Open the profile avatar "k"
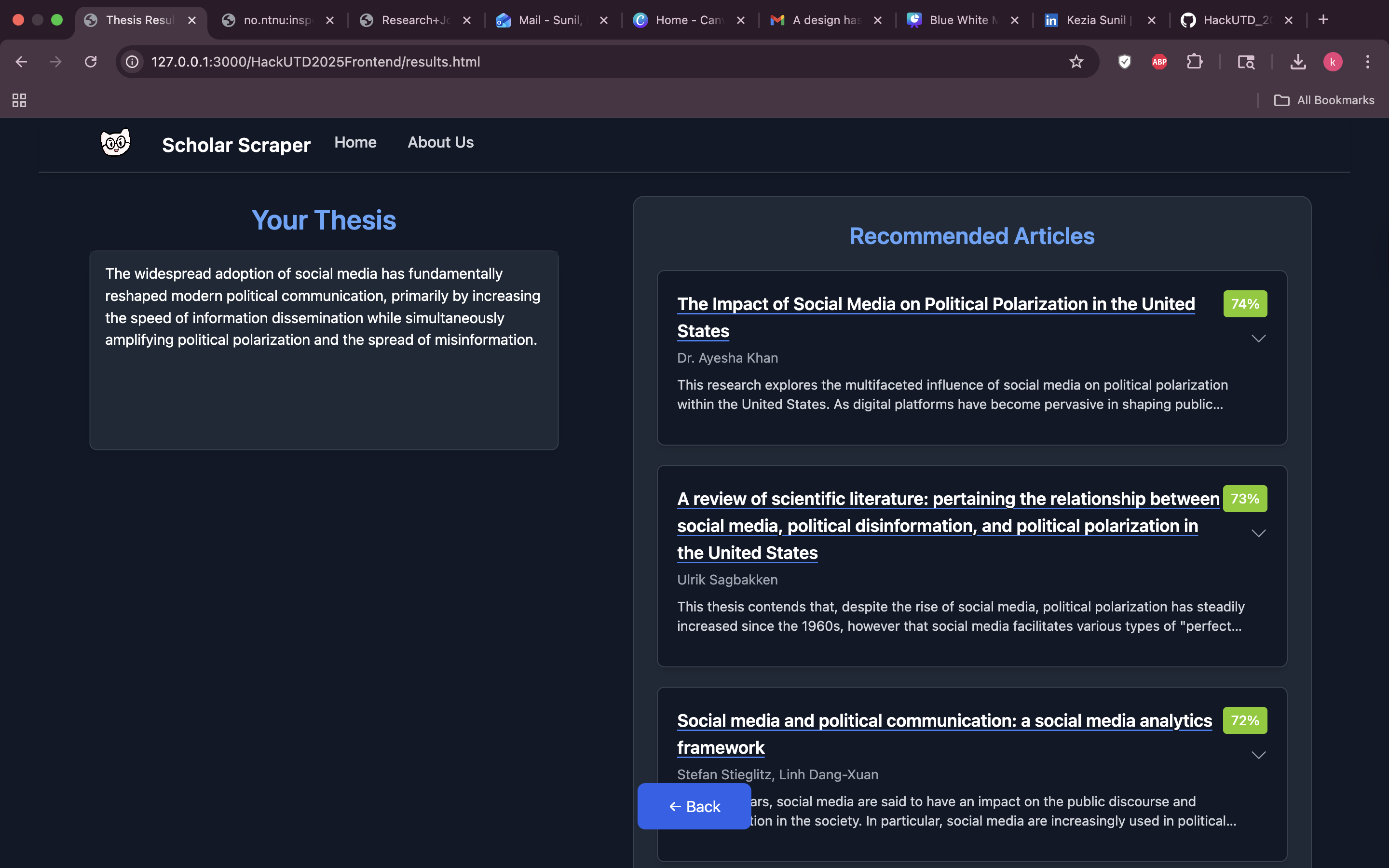Screen dimensions: 1389x868 tap(1332, 61)
